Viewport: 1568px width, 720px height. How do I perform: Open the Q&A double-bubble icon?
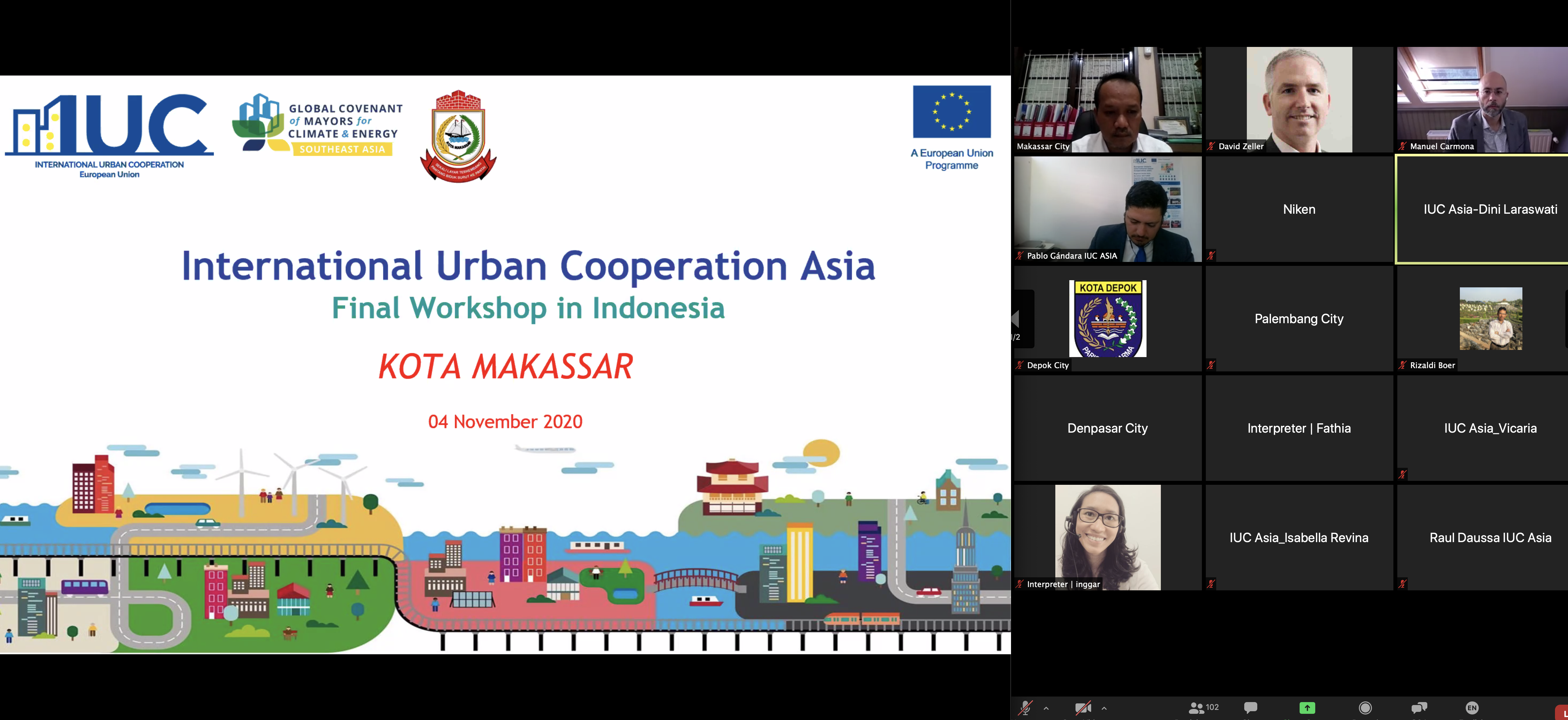(x=1419, y=708)
